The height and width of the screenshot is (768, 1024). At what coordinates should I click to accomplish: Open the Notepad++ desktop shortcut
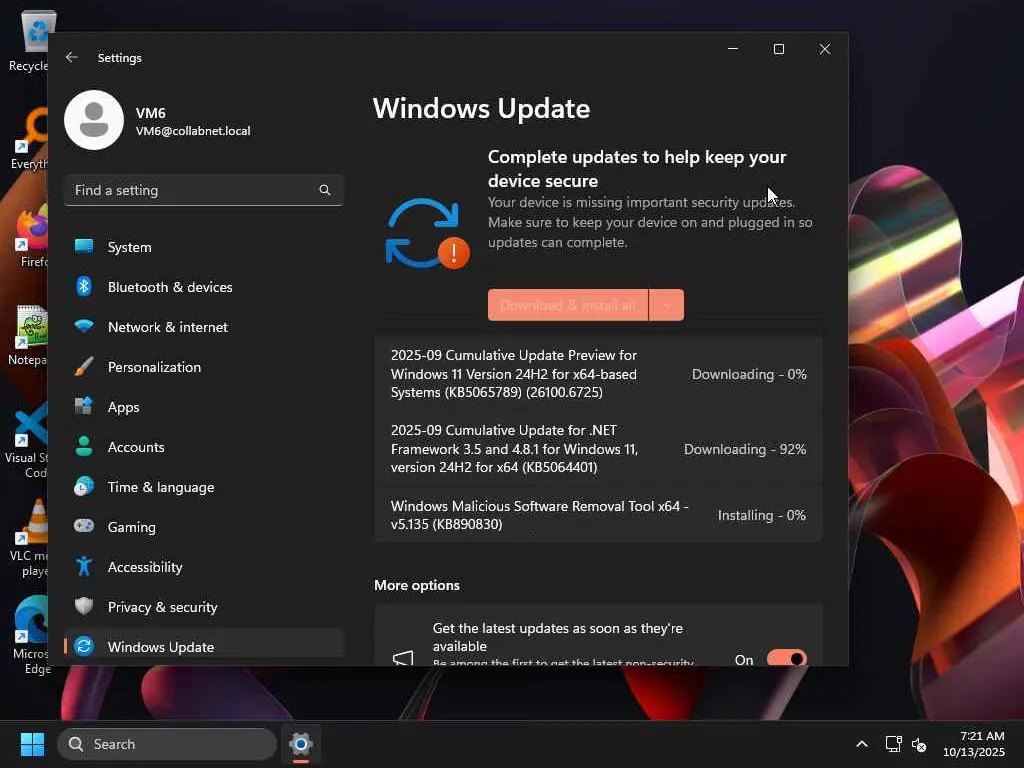click(29, 334)
